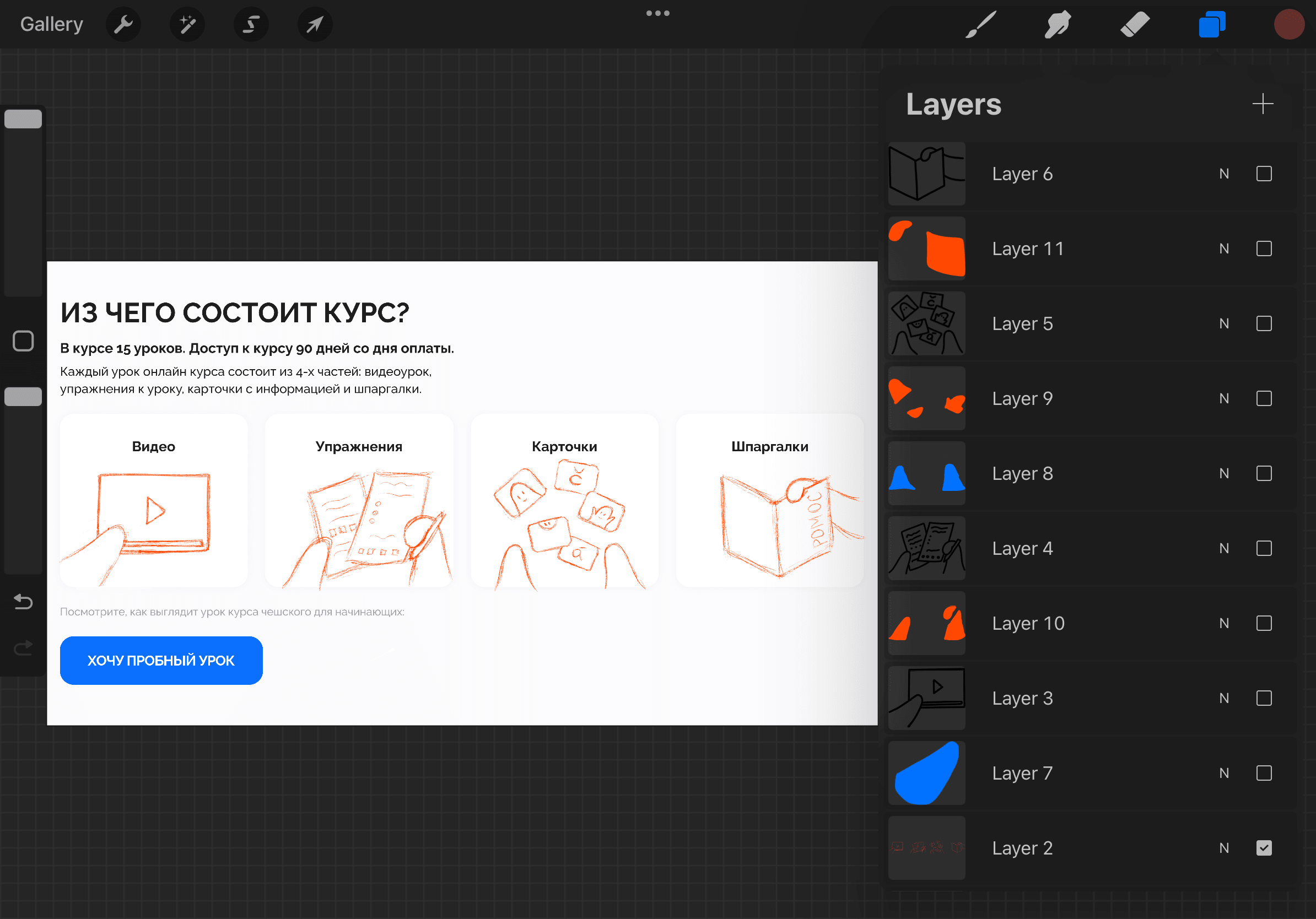Viewport: 1316px width, 919px height.
Task: Open the Actions wrench menu
Action: [123, 25]
